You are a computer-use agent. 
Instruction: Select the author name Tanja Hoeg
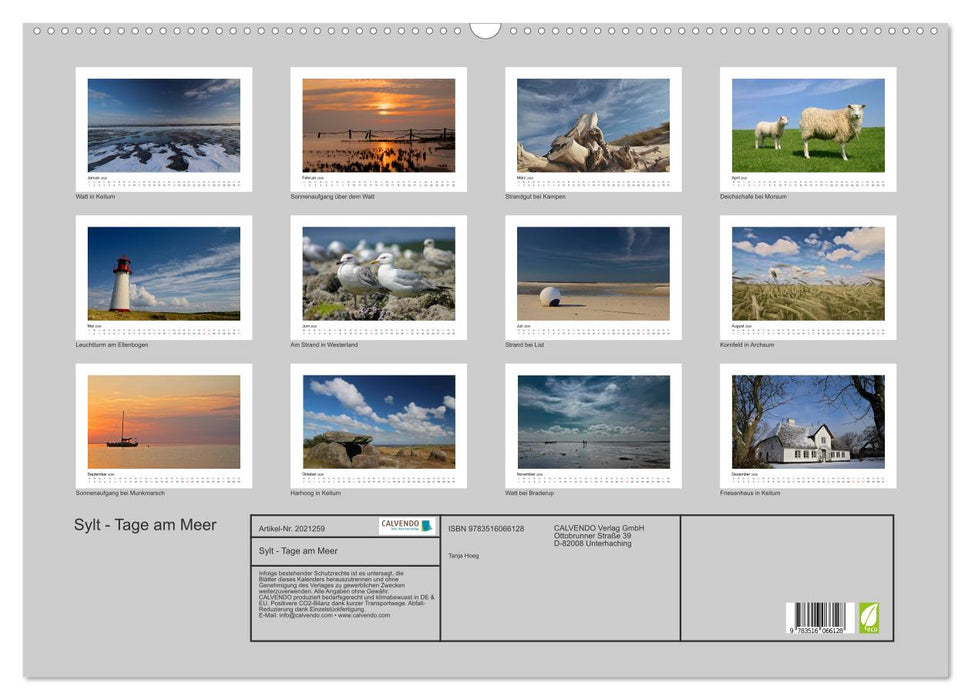tap(464, 554)
